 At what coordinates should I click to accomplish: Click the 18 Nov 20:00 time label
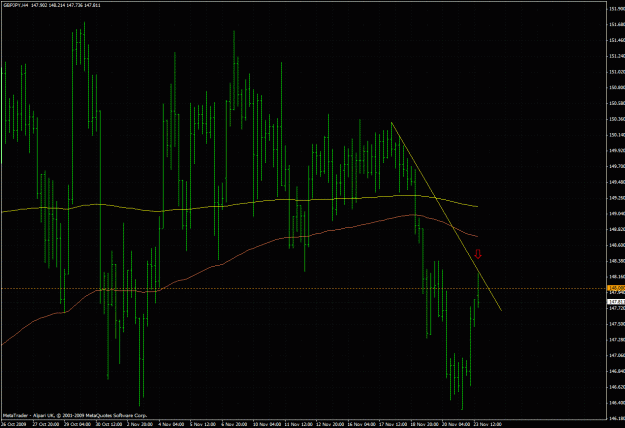coord(425,424)
